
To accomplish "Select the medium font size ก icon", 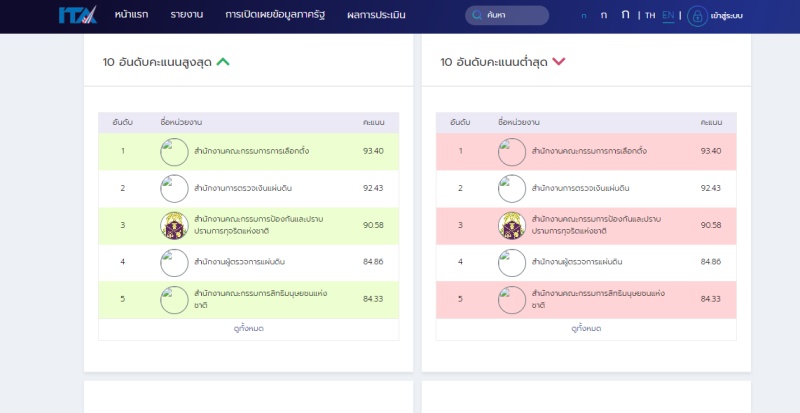I will tap(604, 16).
